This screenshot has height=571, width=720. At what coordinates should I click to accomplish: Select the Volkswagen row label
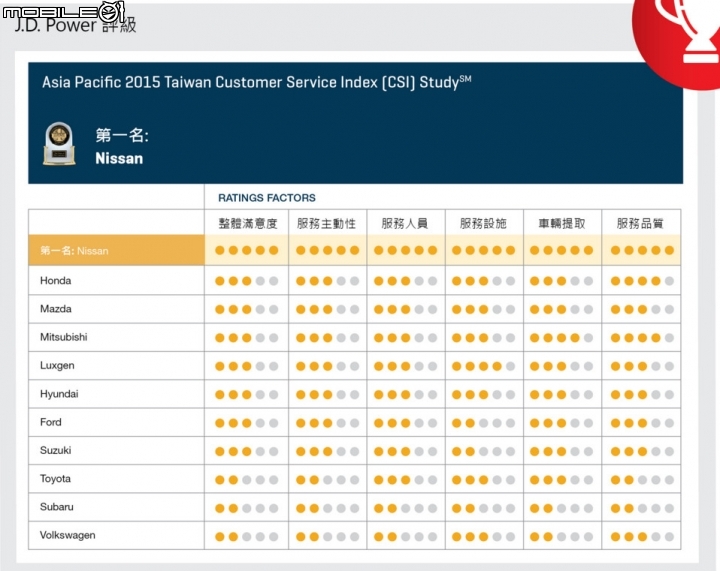coord(68,535)
